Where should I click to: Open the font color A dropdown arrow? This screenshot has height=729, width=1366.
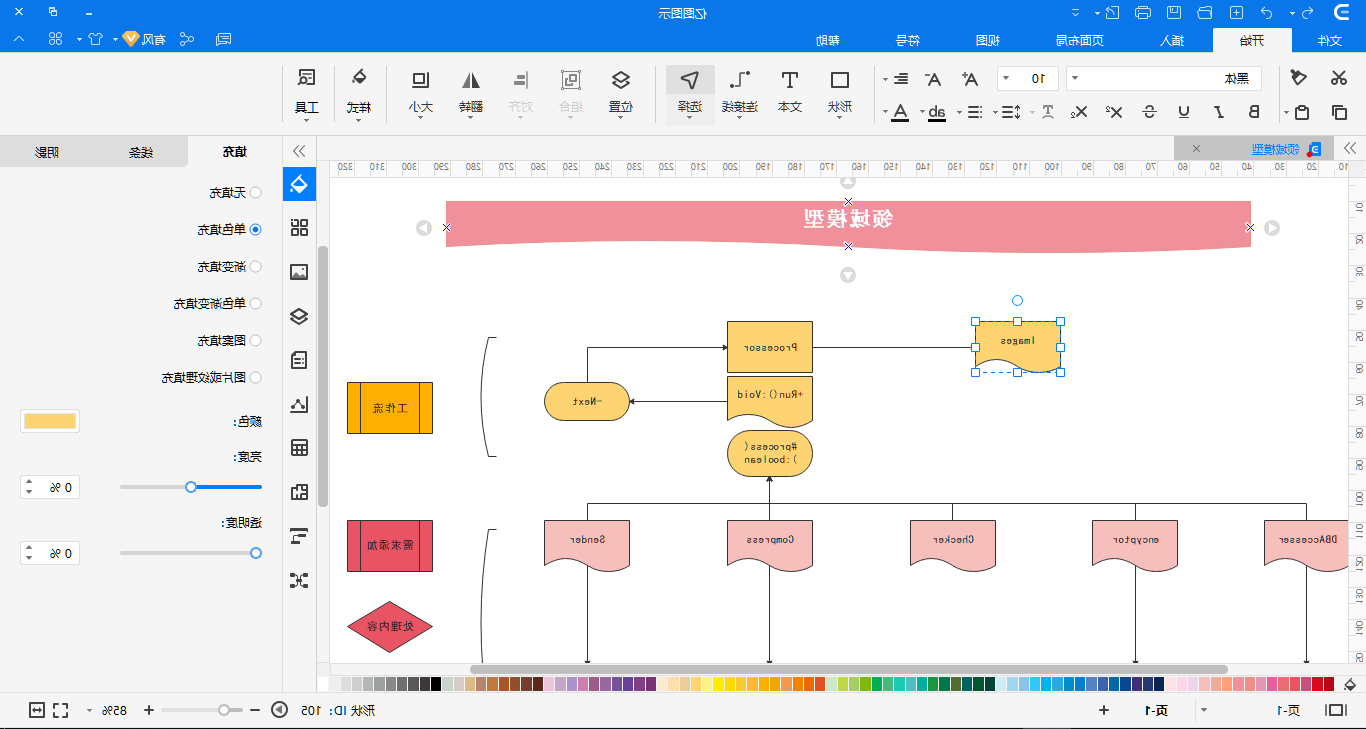point(885,112)
